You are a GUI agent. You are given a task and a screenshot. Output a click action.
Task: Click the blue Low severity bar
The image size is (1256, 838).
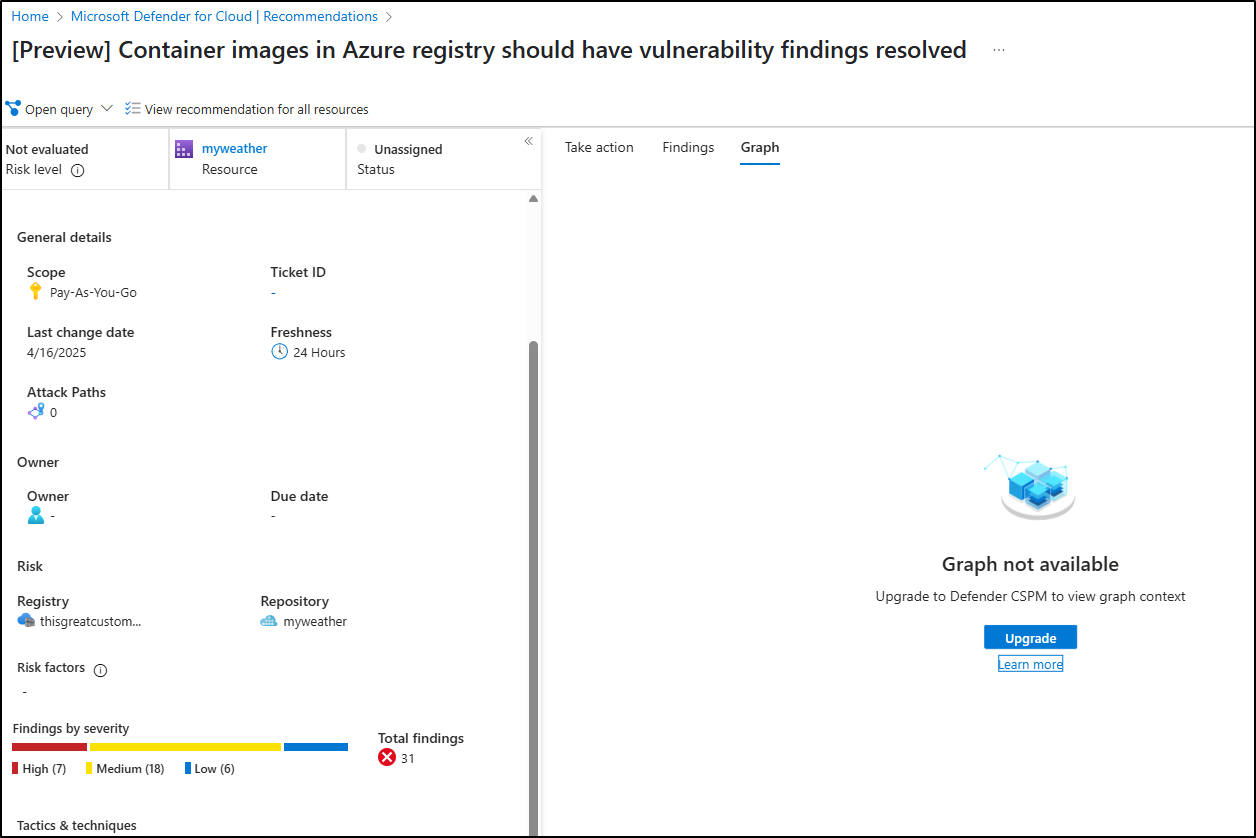click(x=316, y=747)
